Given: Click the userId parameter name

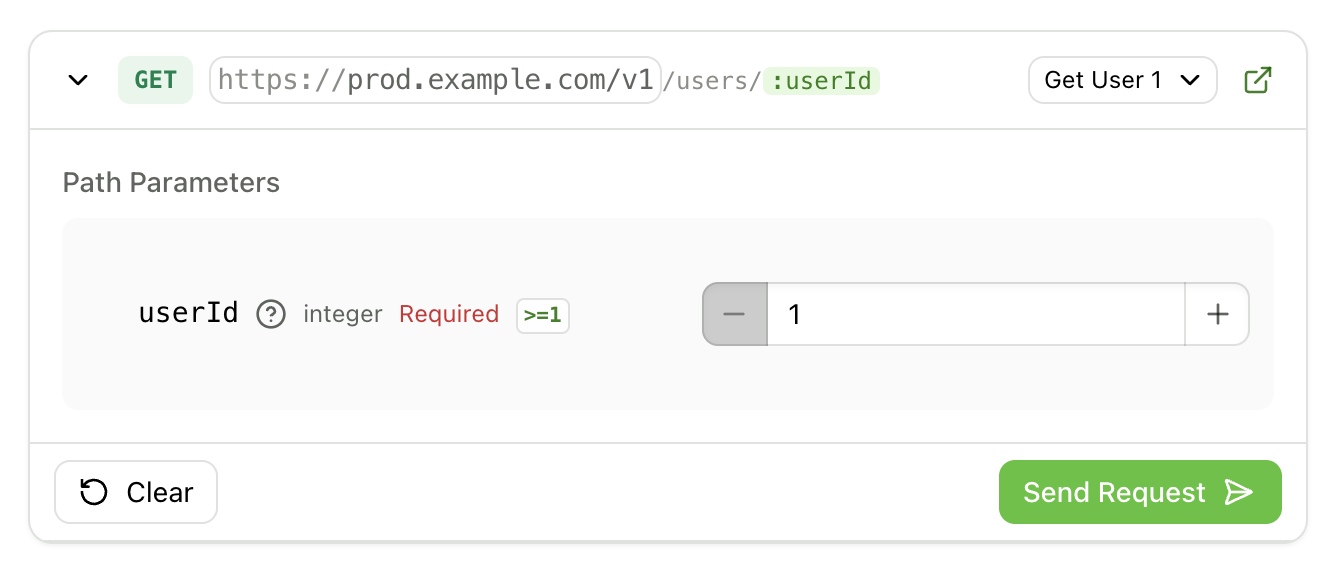Looking at the screenshot, I should pos(188,314).
